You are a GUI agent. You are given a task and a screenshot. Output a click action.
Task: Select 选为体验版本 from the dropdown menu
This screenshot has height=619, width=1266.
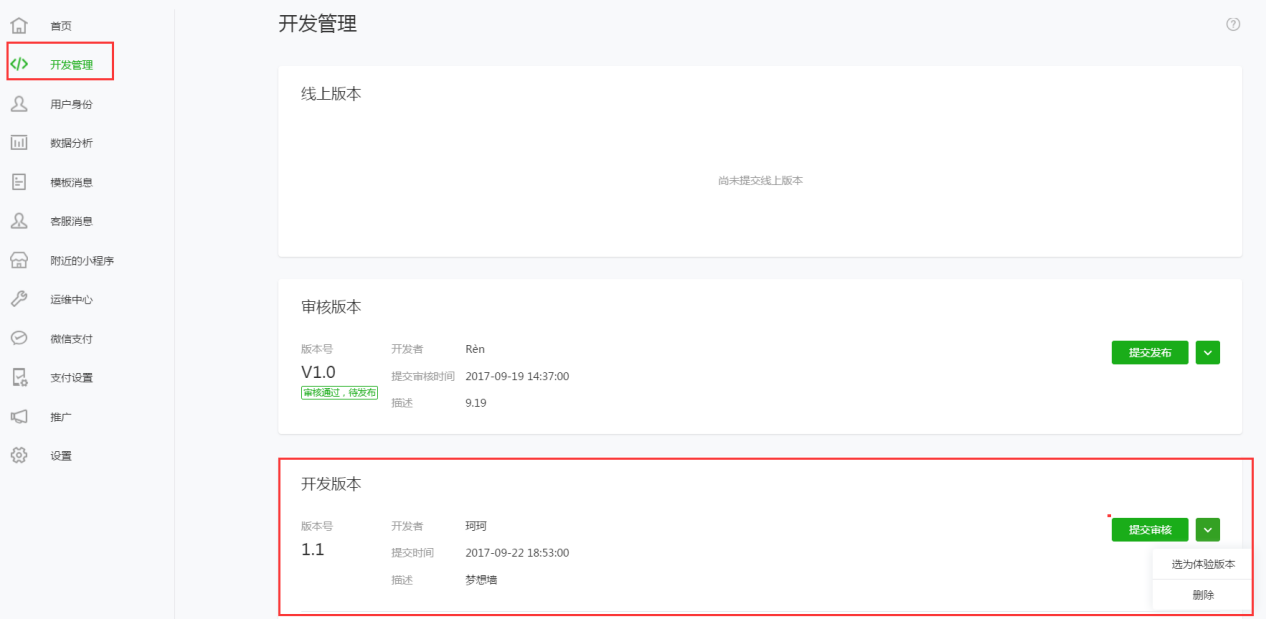pos(1203,564)
